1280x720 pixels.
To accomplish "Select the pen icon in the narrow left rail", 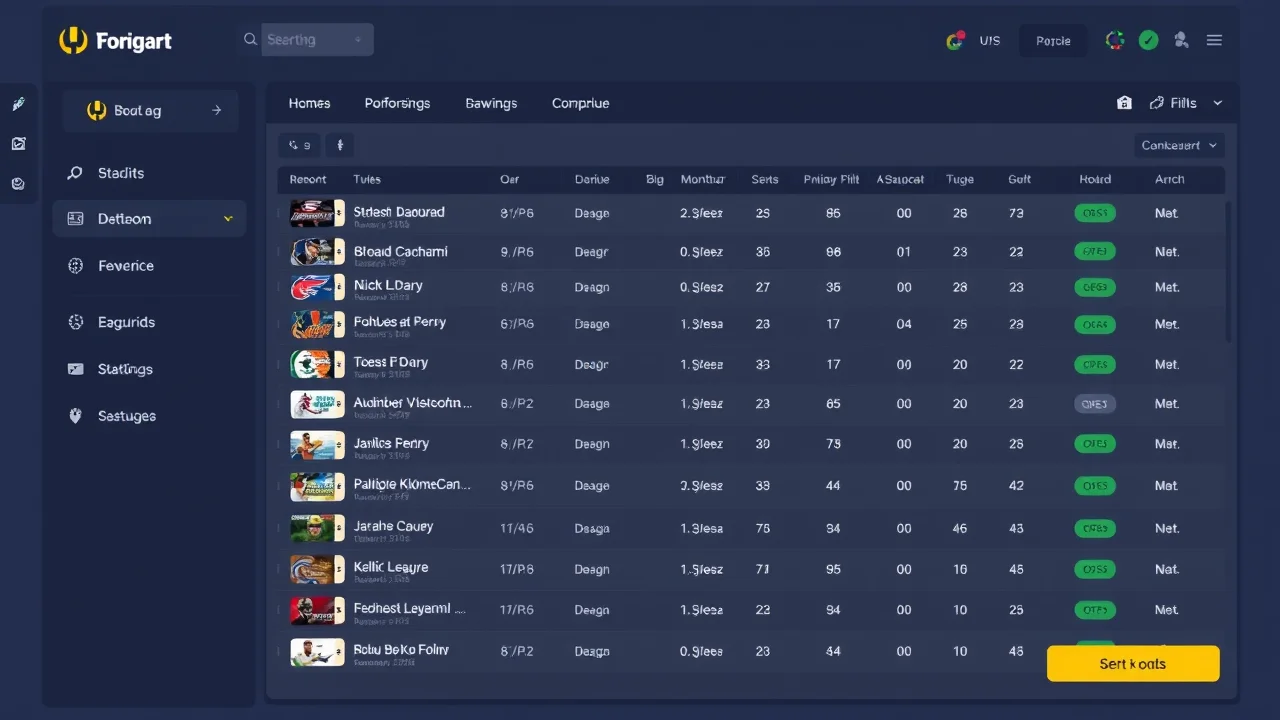I will coord(18,104).
